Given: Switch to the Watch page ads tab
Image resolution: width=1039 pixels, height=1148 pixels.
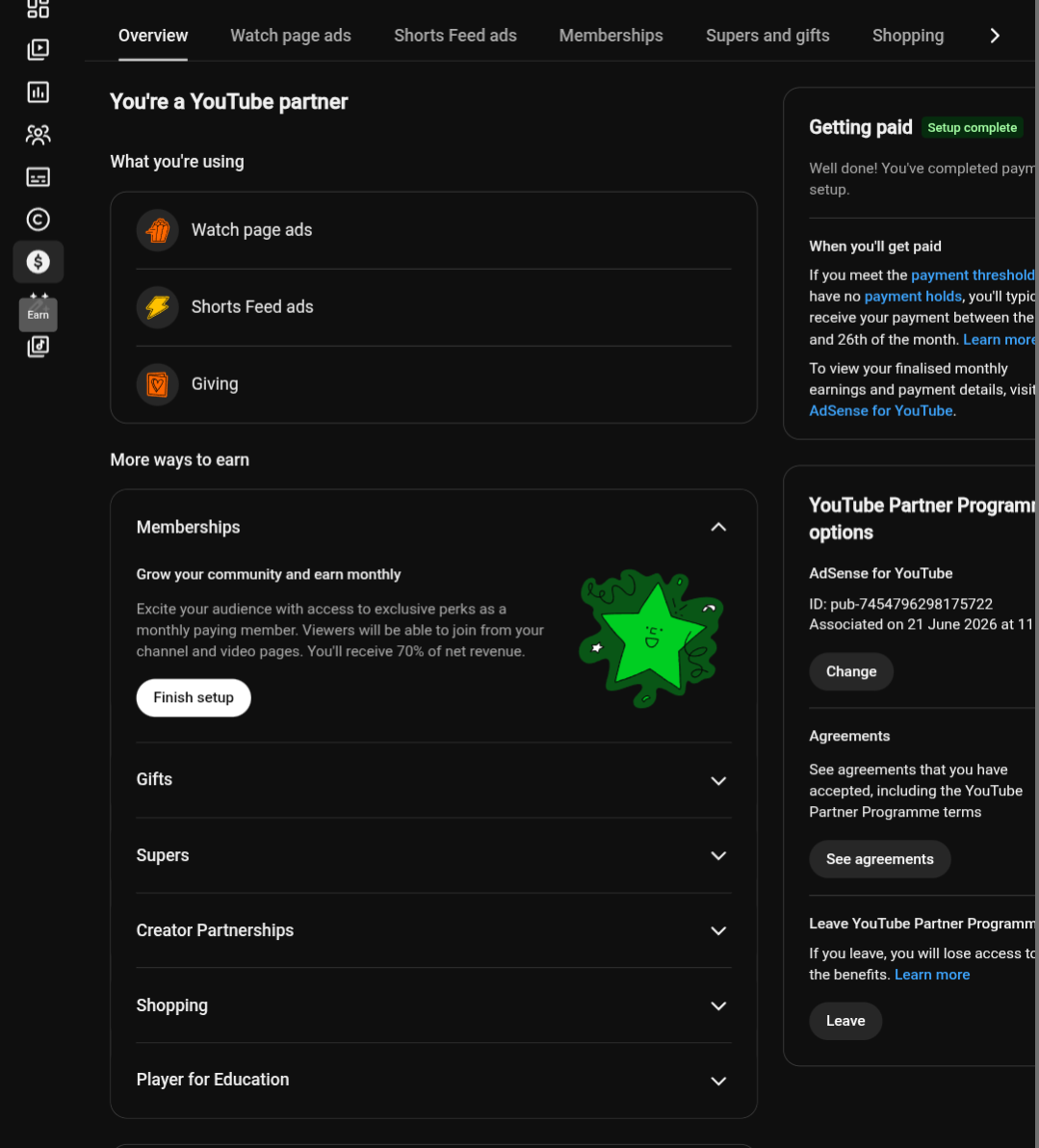Looking at the screenshot, I should click(291, 35).
